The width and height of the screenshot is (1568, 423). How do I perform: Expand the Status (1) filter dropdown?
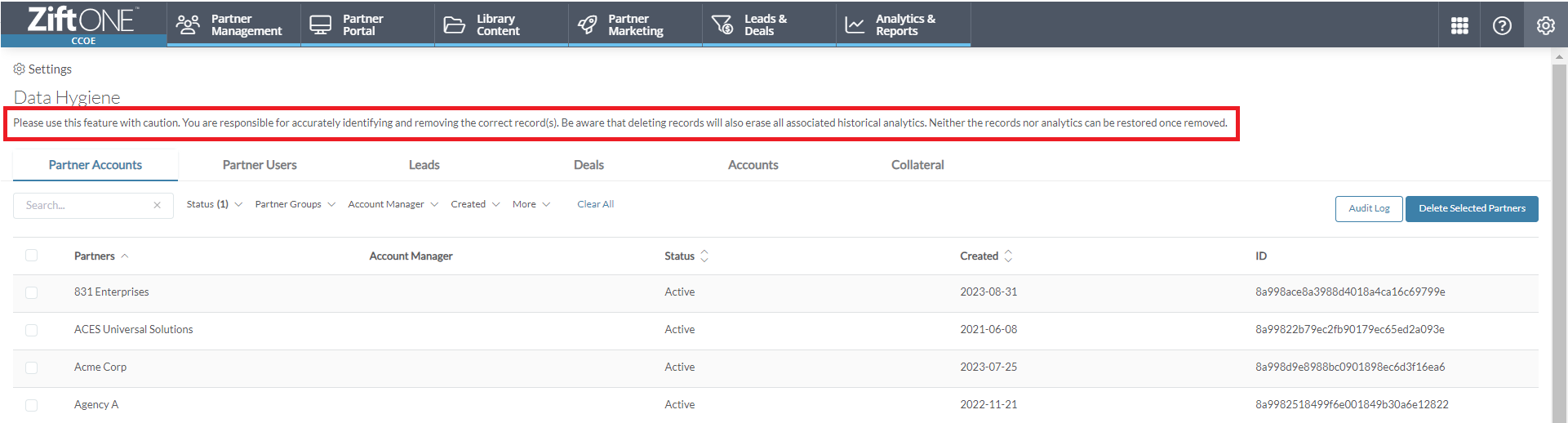[214, 204]
